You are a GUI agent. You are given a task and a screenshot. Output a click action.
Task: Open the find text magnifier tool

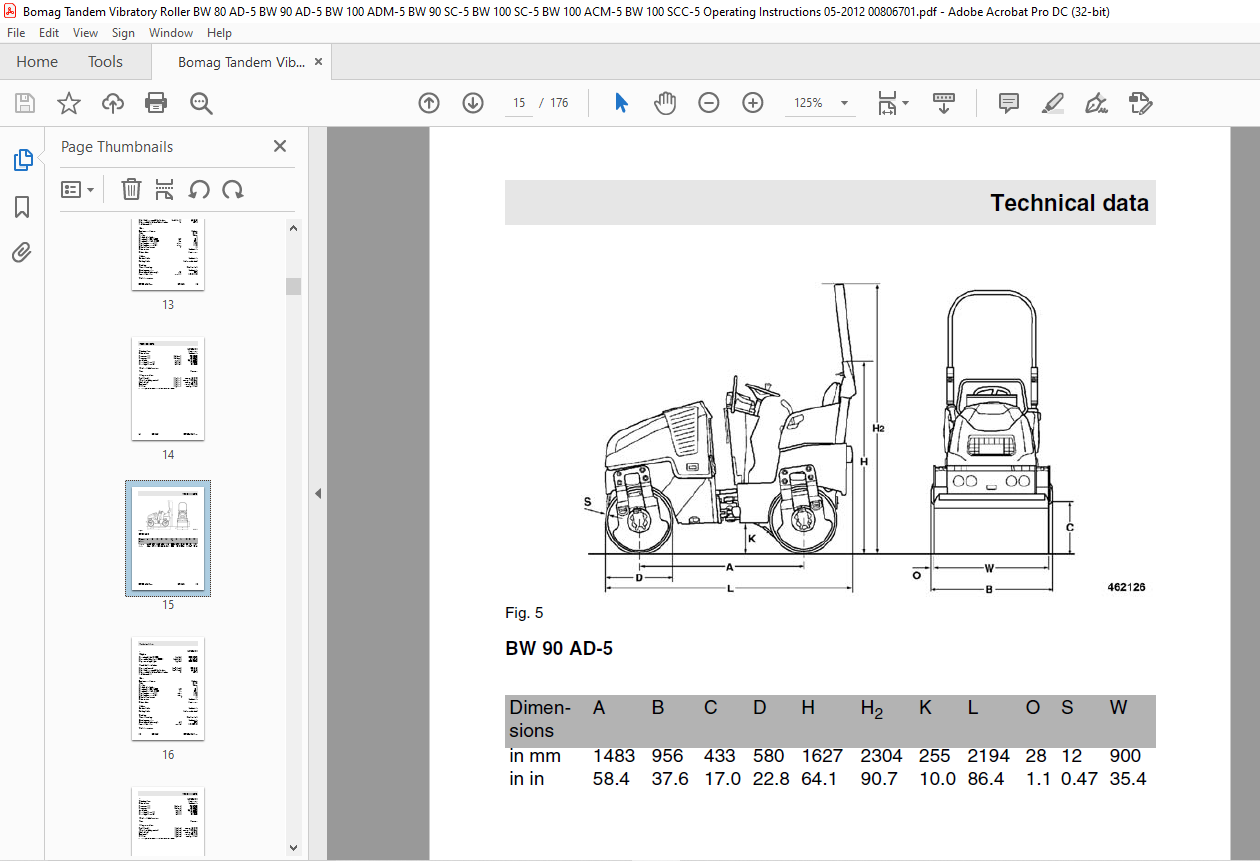201,103
